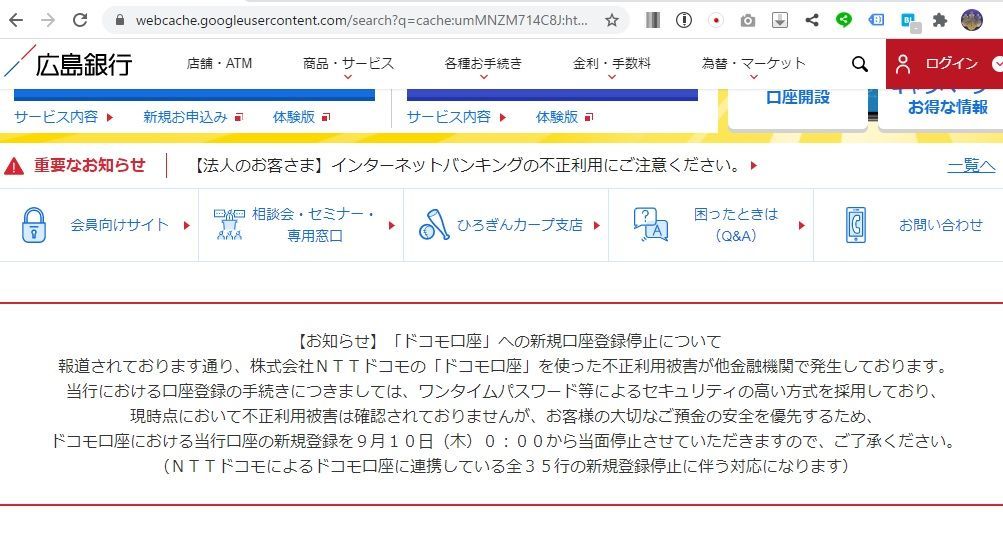Open the 困ったときは(Q&A) link

coord(736,225)
